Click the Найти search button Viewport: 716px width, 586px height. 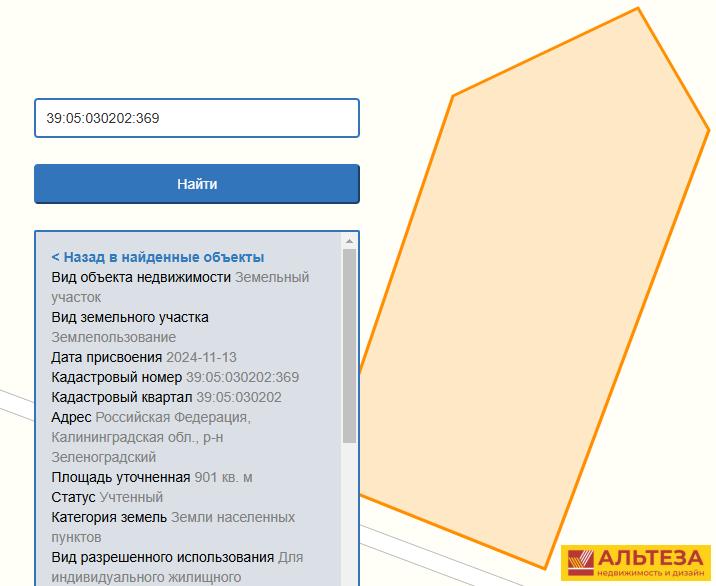(197, 184)
